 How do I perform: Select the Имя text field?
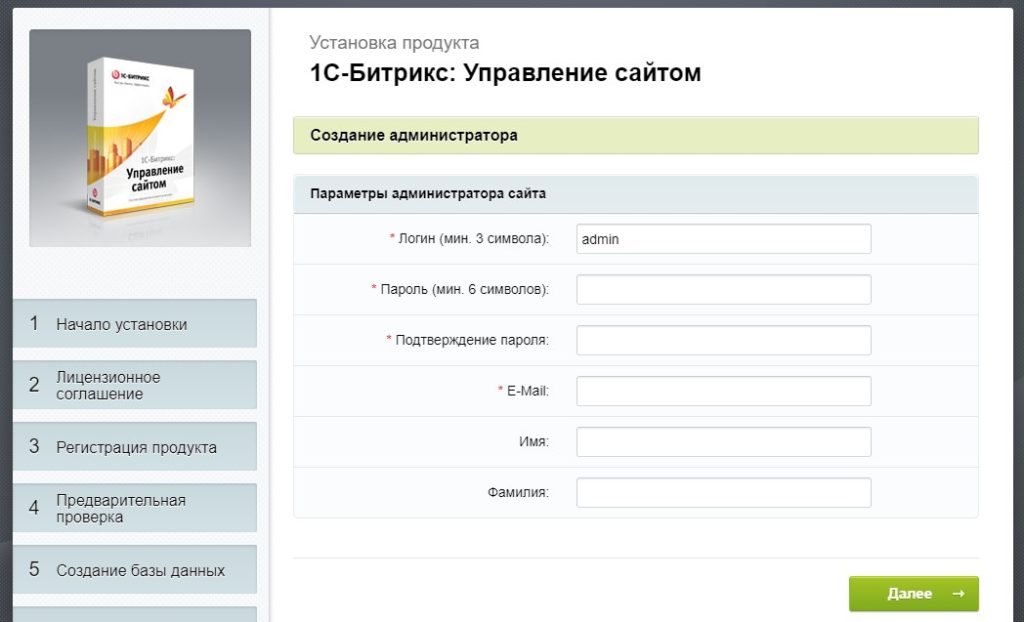724,442
